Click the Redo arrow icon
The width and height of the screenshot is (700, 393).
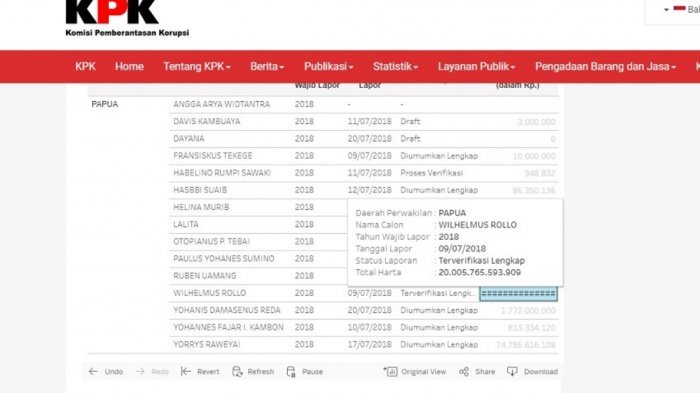[140, 372]
